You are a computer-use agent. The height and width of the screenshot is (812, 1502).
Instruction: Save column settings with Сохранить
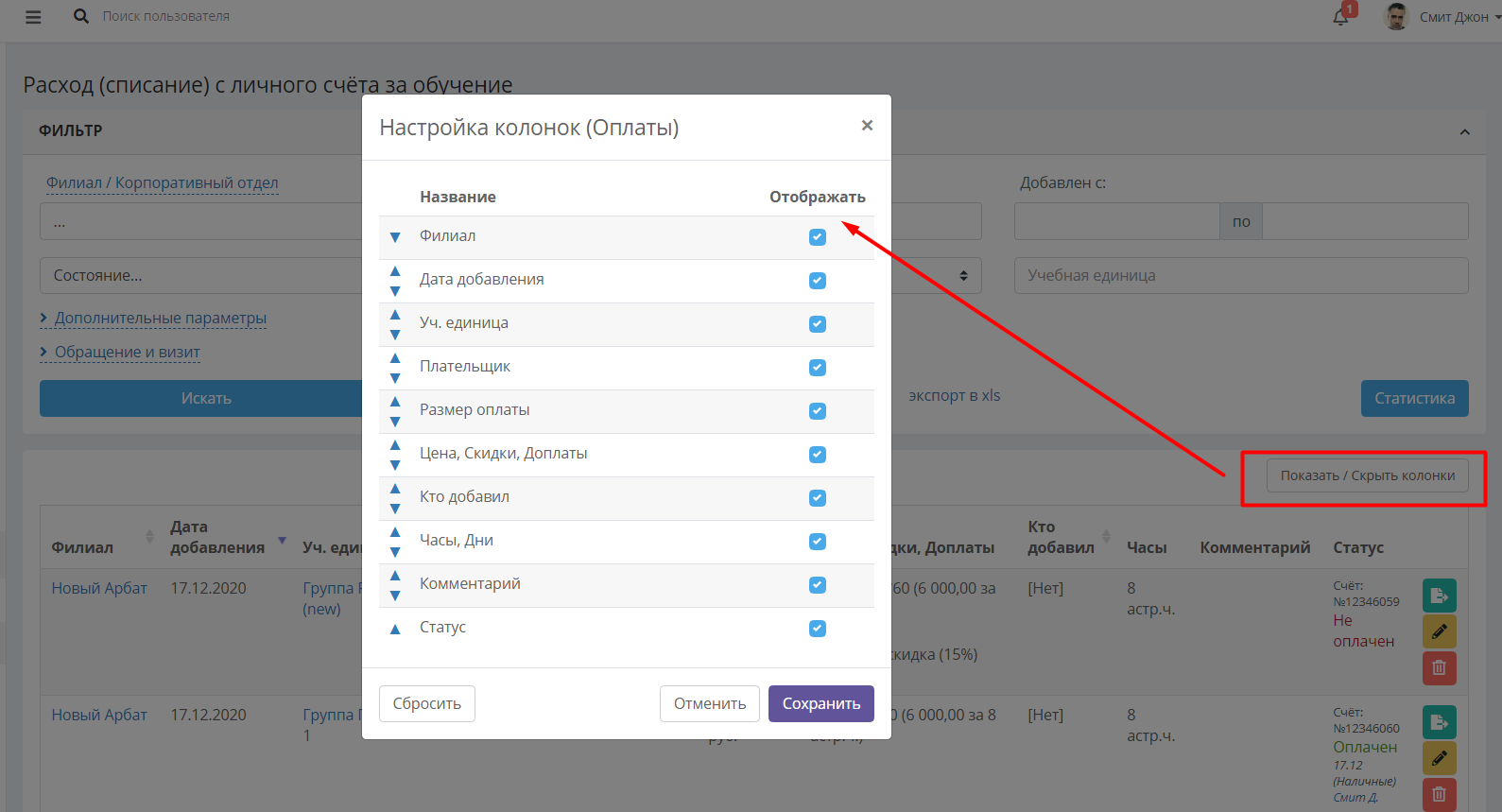[821, 703]
